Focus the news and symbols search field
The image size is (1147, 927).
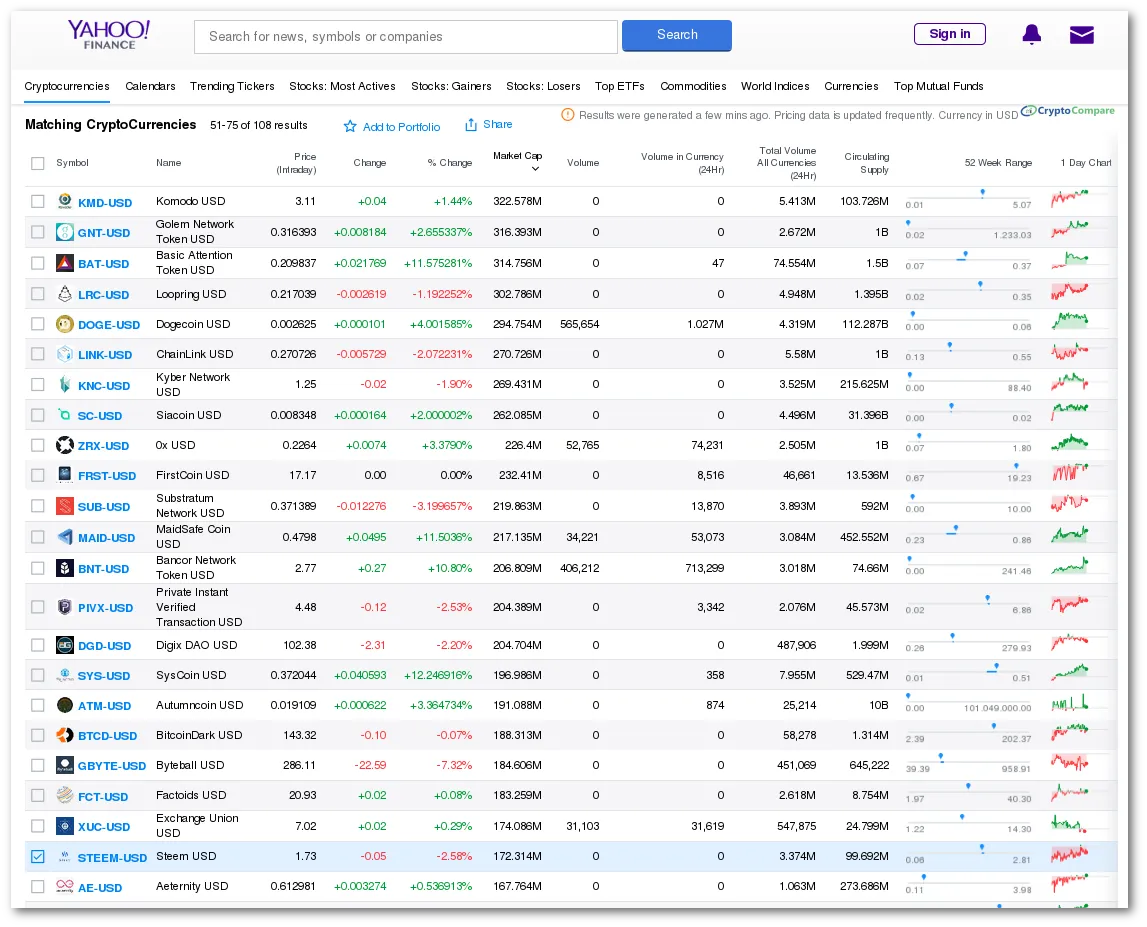coord(405,37)
